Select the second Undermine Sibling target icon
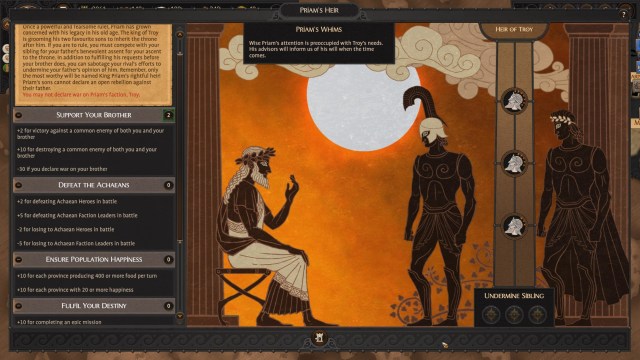640x360 pixels. pos(514,315)
